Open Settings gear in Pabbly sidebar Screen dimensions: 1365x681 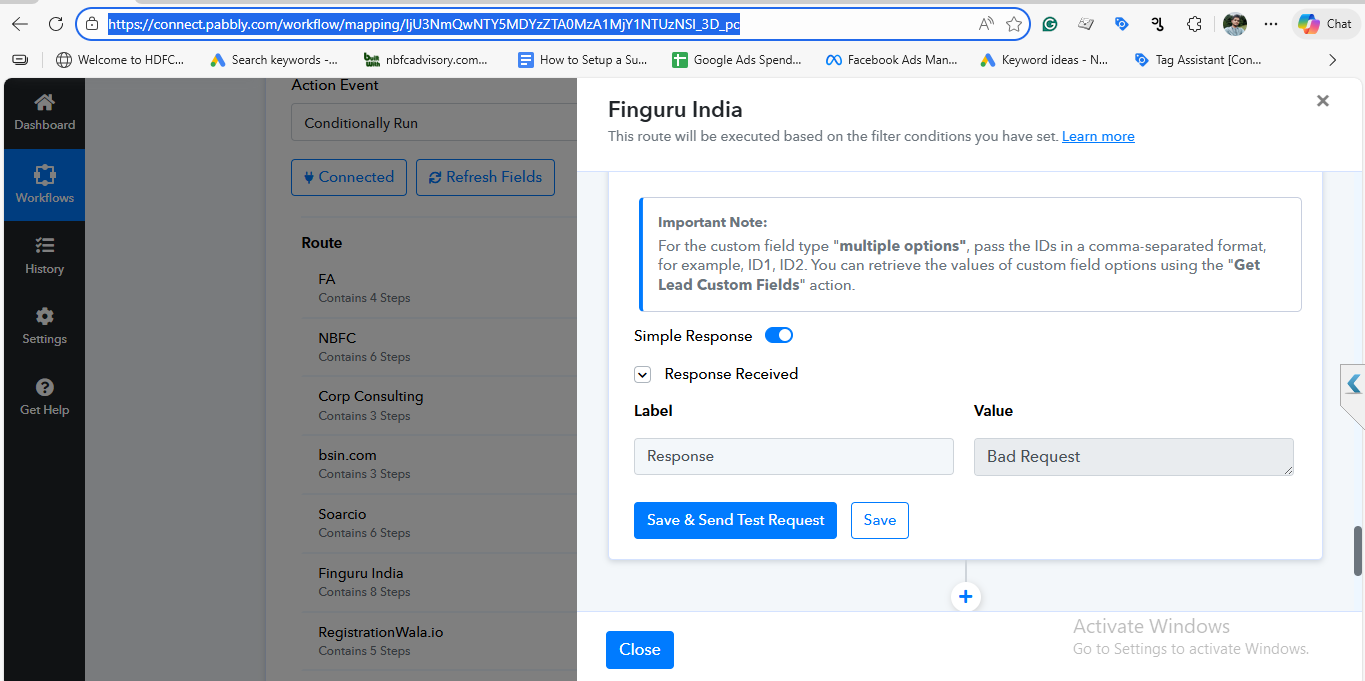(44, 326)
